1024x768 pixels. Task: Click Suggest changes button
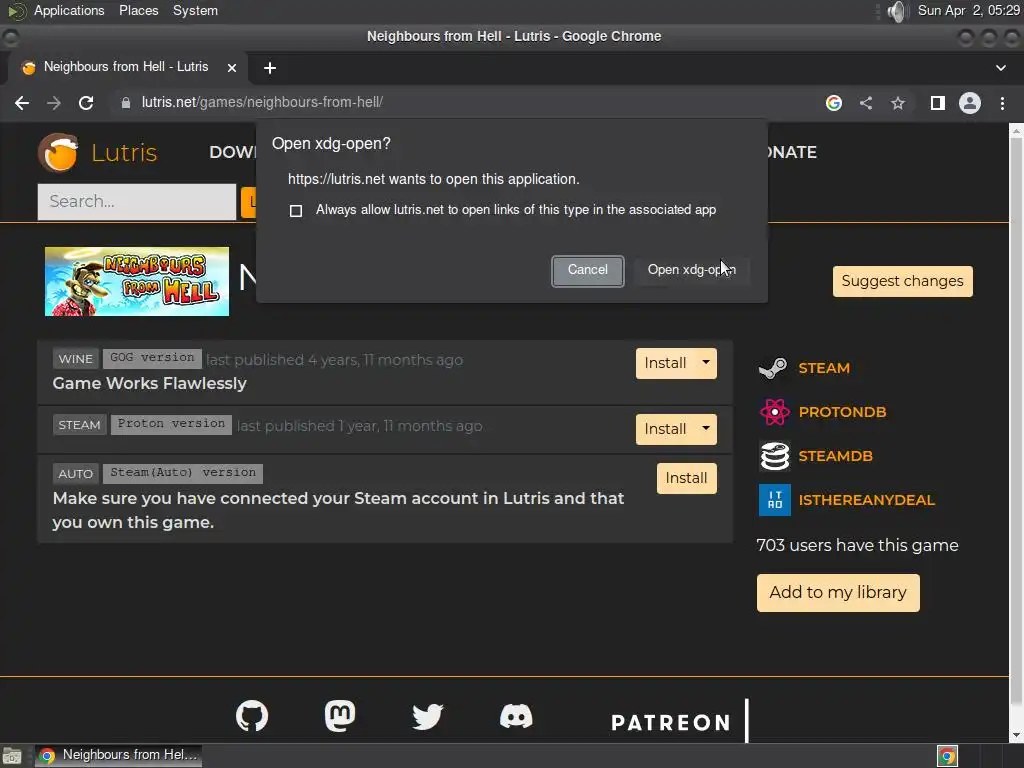tap(903, 281)
